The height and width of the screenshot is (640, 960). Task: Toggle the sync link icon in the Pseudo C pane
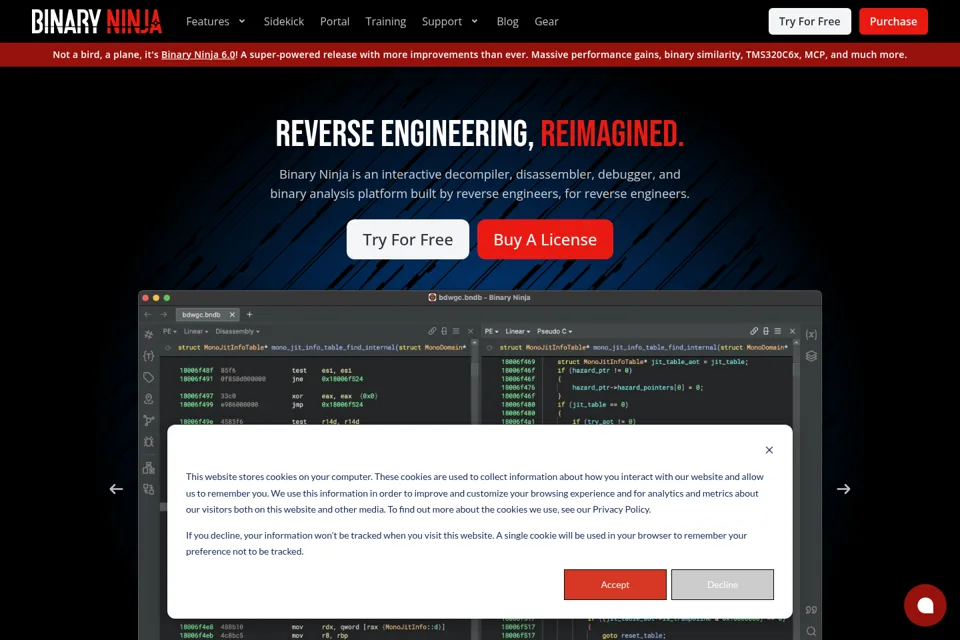click(x=754, y=331)
